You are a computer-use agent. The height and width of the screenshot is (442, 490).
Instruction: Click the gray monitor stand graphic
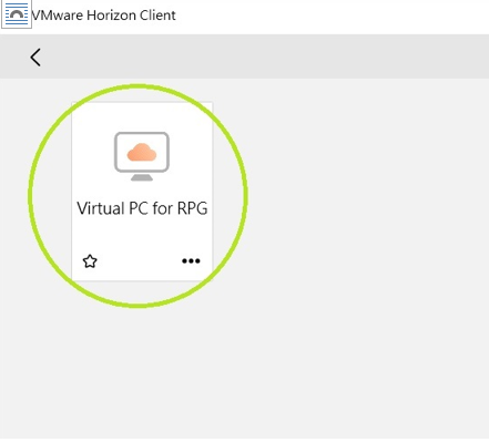[x=142, y=178]
